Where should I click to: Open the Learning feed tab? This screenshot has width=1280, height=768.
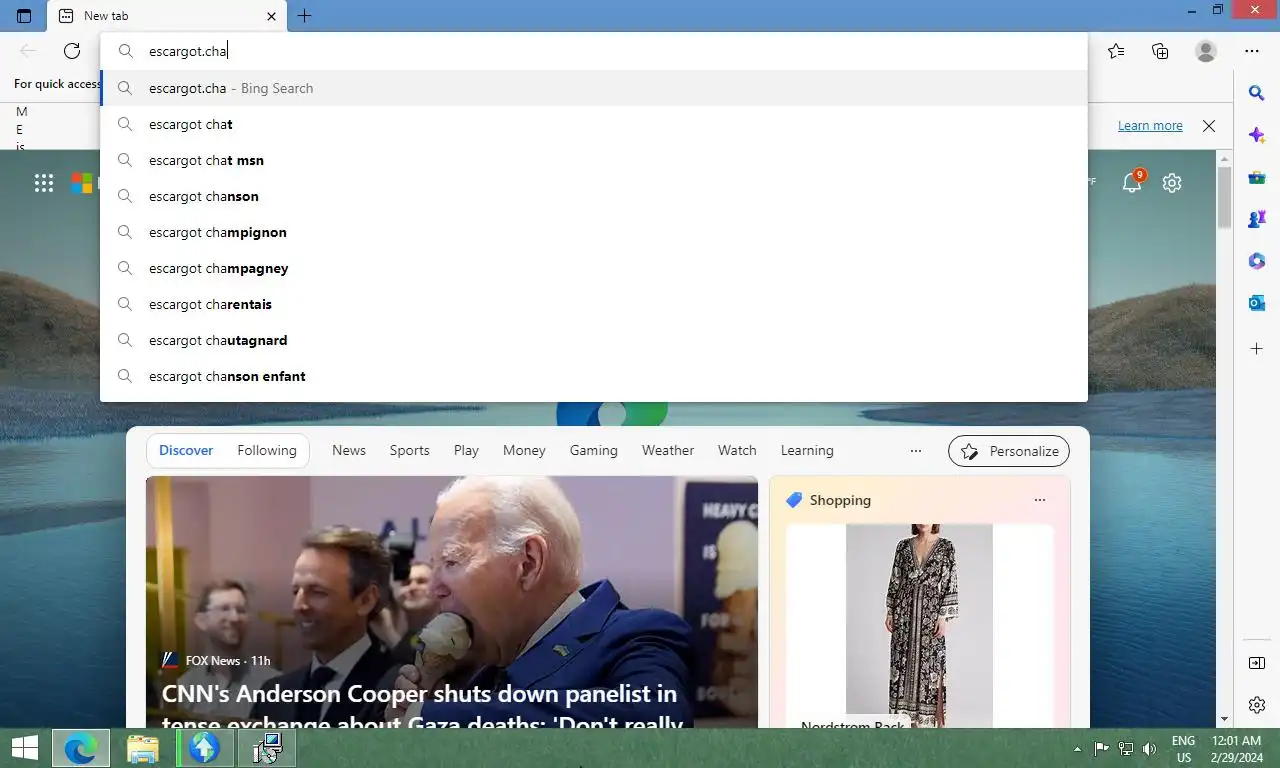click(x=807, y=451)
